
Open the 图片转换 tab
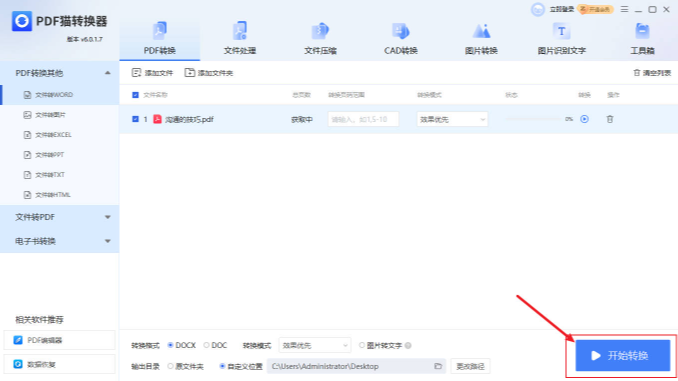pos(481,39)
